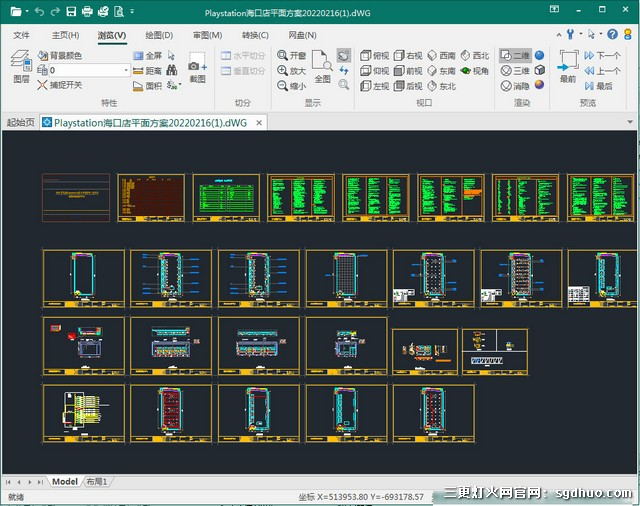
Task: Click 最后 last preview button
Action: (599, 86)
